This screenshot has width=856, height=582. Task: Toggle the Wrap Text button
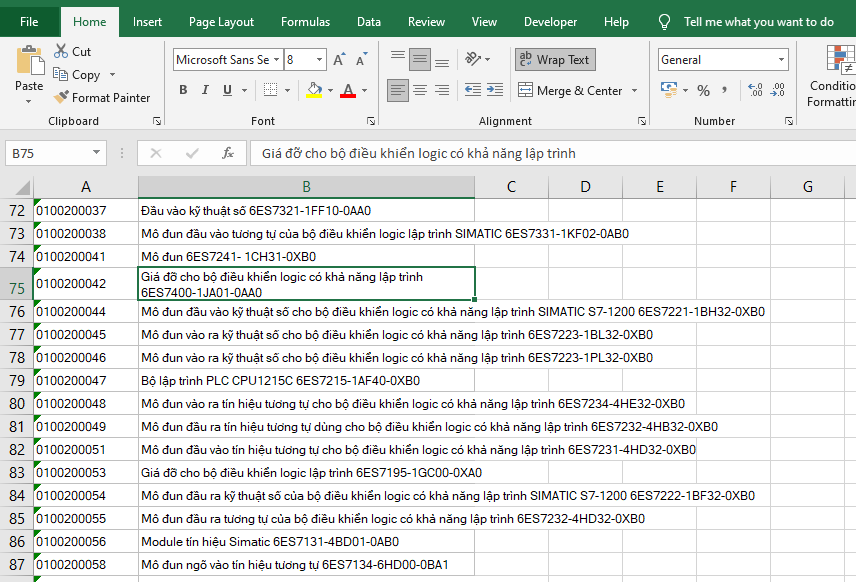[553, 60]
